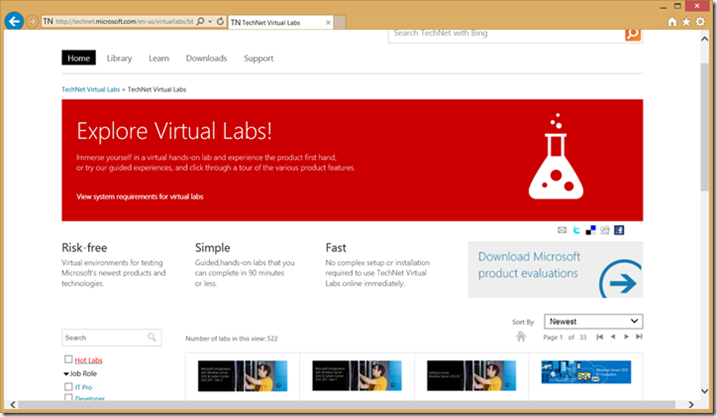This screenshot has height=417, width=717.
Task: Click vertical scrollbar up arrow
Action: point(704,39)
